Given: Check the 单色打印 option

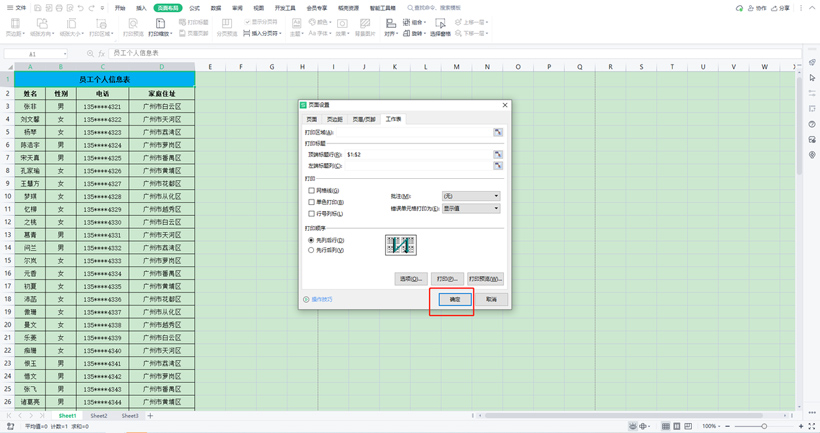Looking at the screenshot, I should click(312, 202).
